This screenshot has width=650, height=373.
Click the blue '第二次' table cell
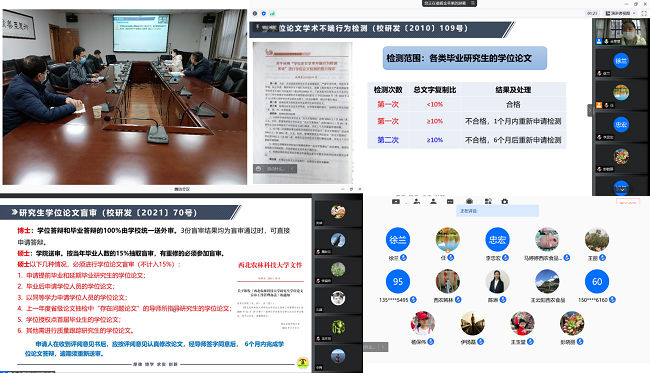388,140
